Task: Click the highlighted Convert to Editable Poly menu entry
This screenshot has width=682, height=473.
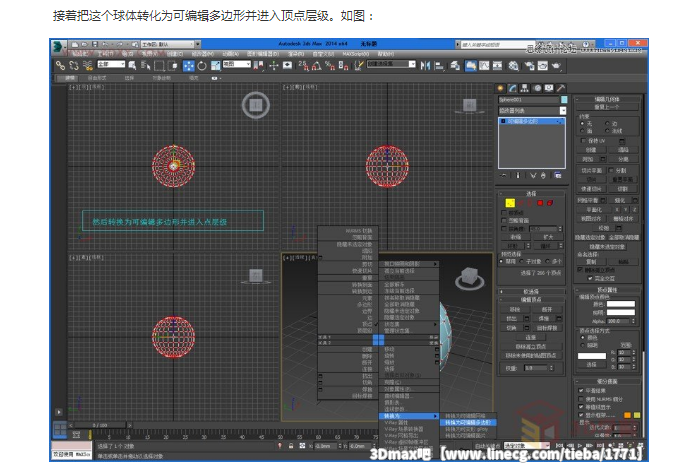Action: pos(468,422)
